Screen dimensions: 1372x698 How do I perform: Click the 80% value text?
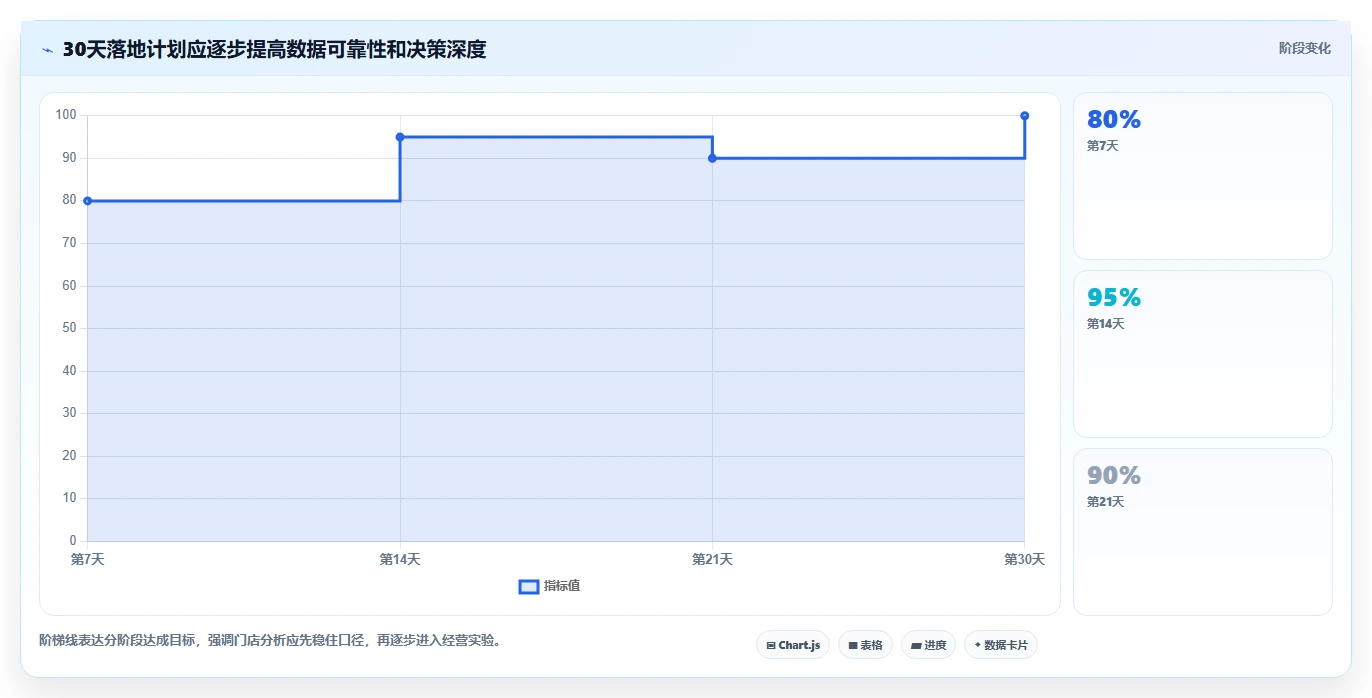[1114, 120]
